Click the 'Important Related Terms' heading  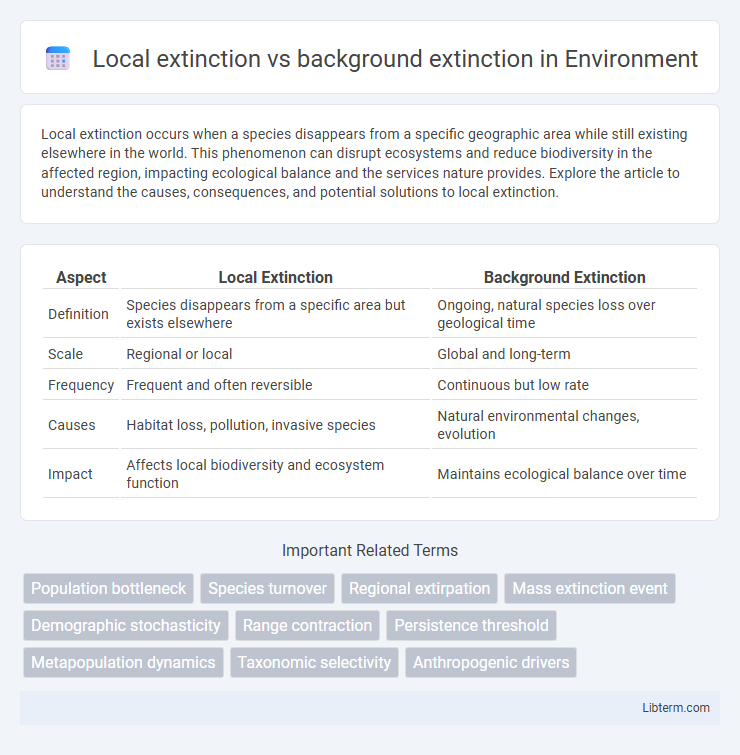click(x=370, y=550)
